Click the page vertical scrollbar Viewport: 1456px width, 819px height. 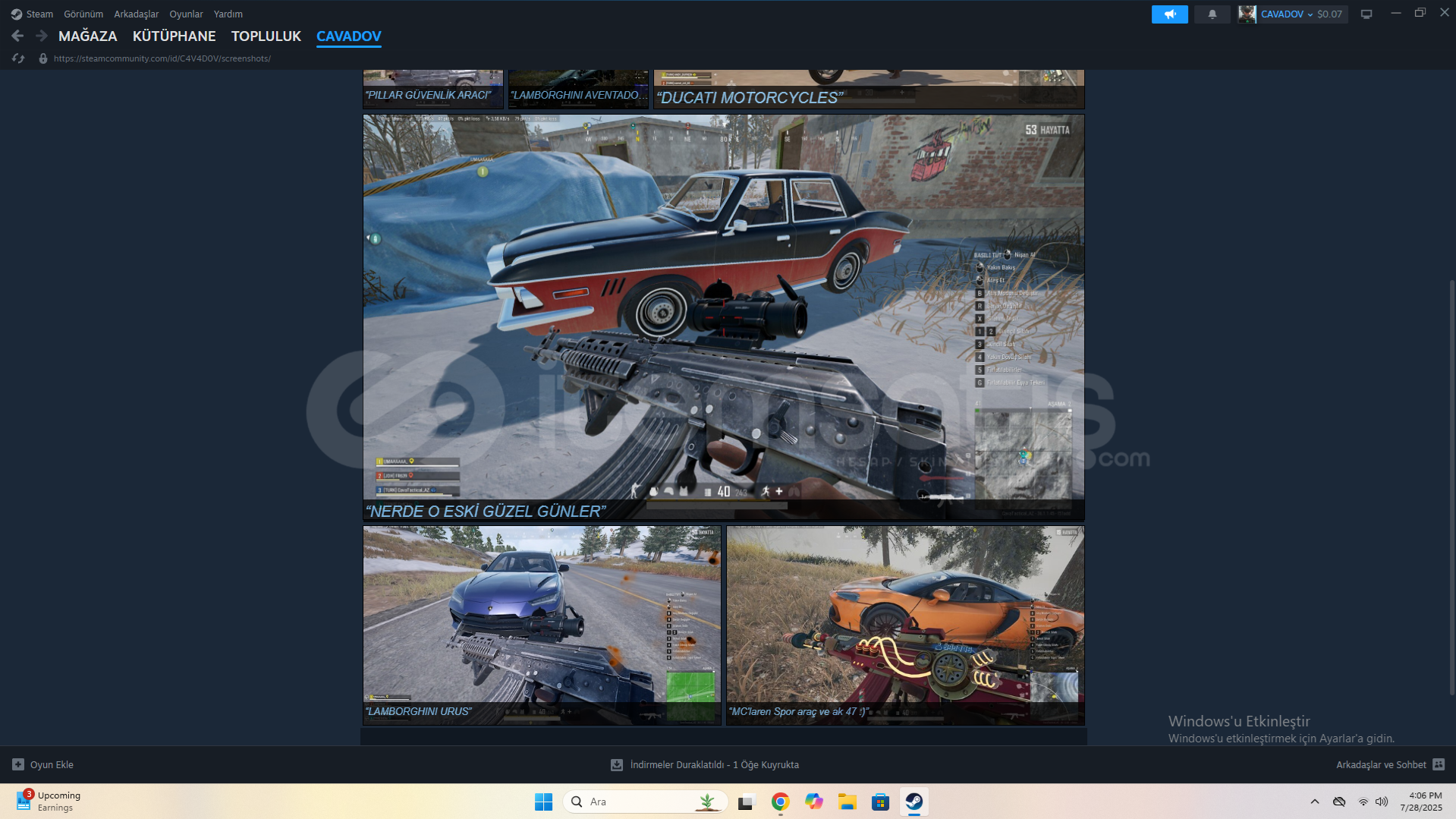1452,486
